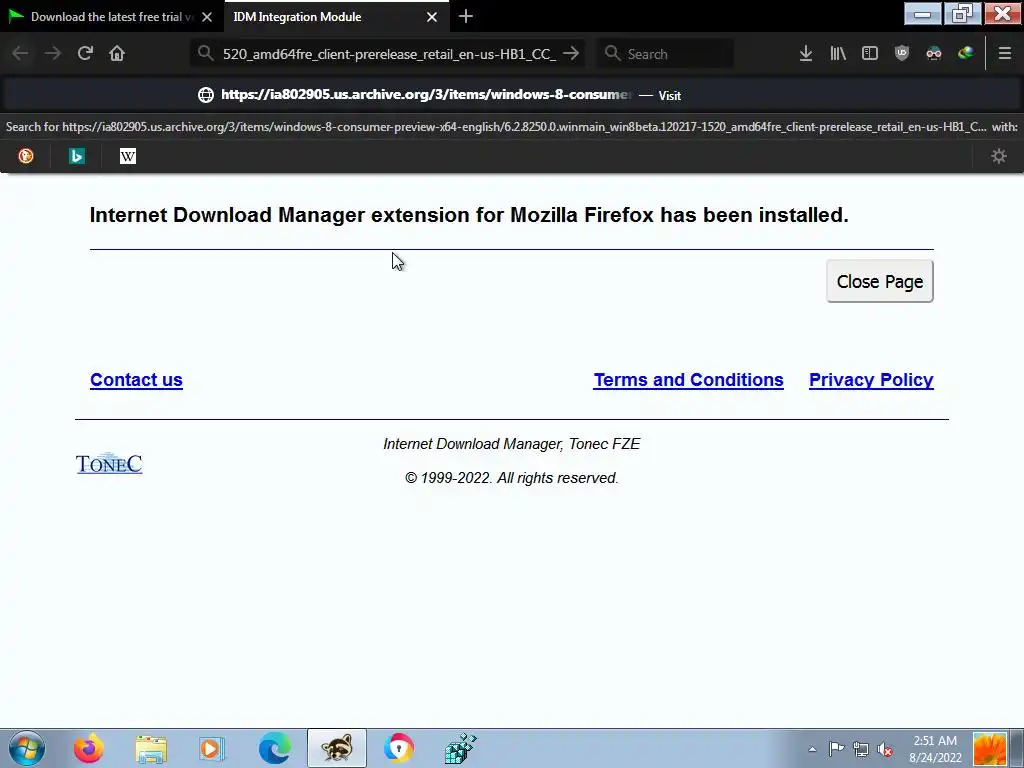Click the address bar URL field
This screenshot has width=1024, height=768.
click(x=389, y=54)
